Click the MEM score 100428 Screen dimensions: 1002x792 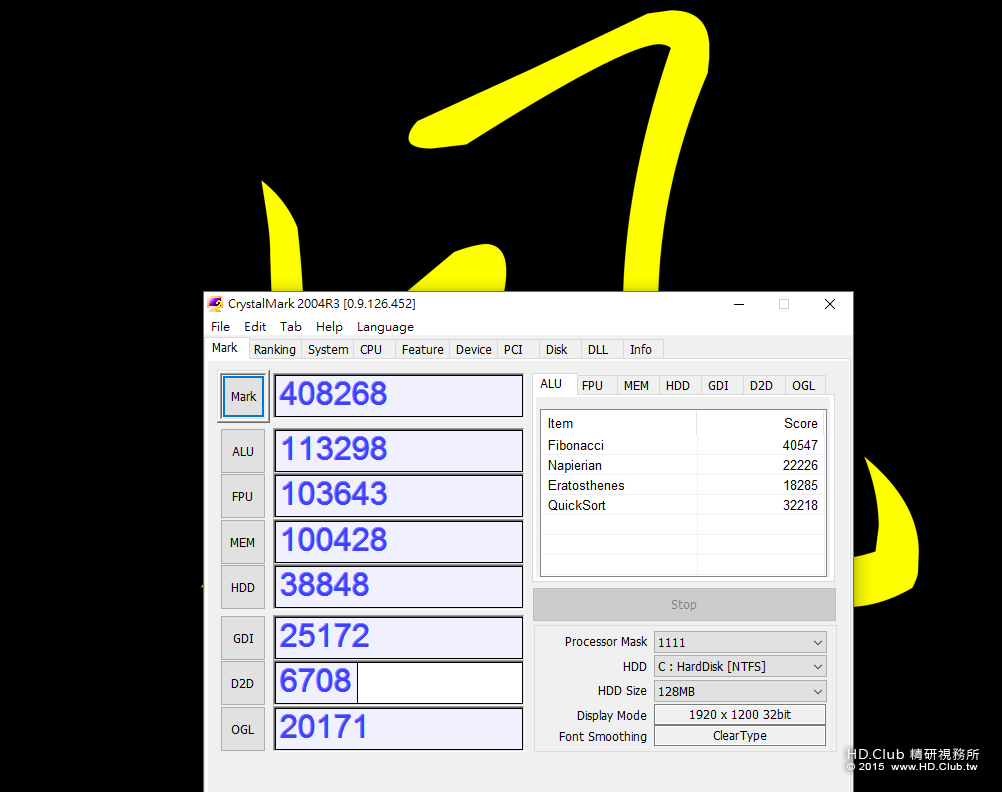point(398,541)
